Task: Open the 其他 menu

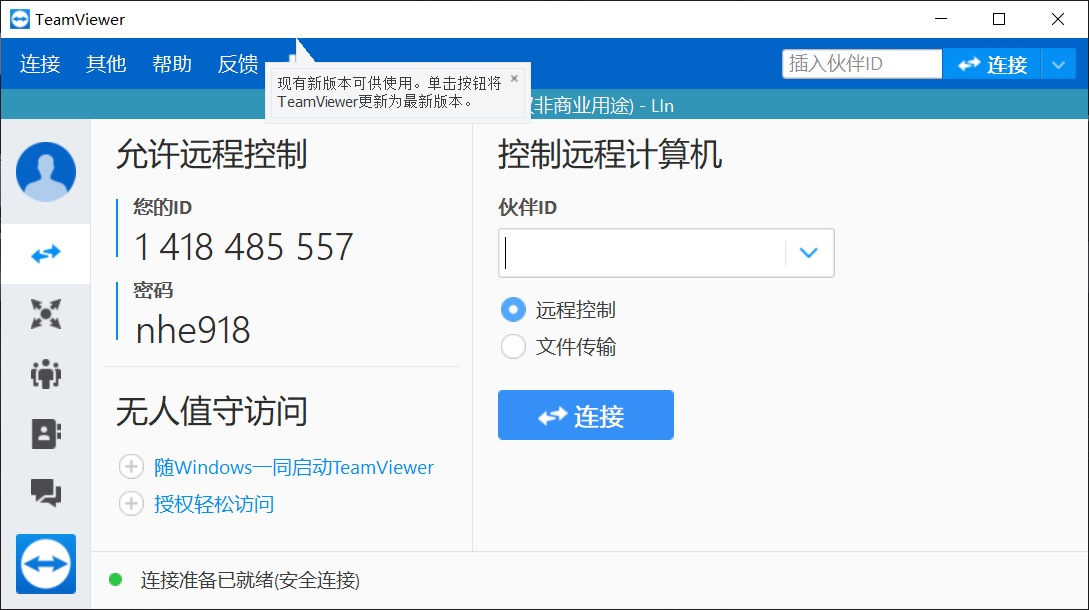Action: (x=106, y=64)
